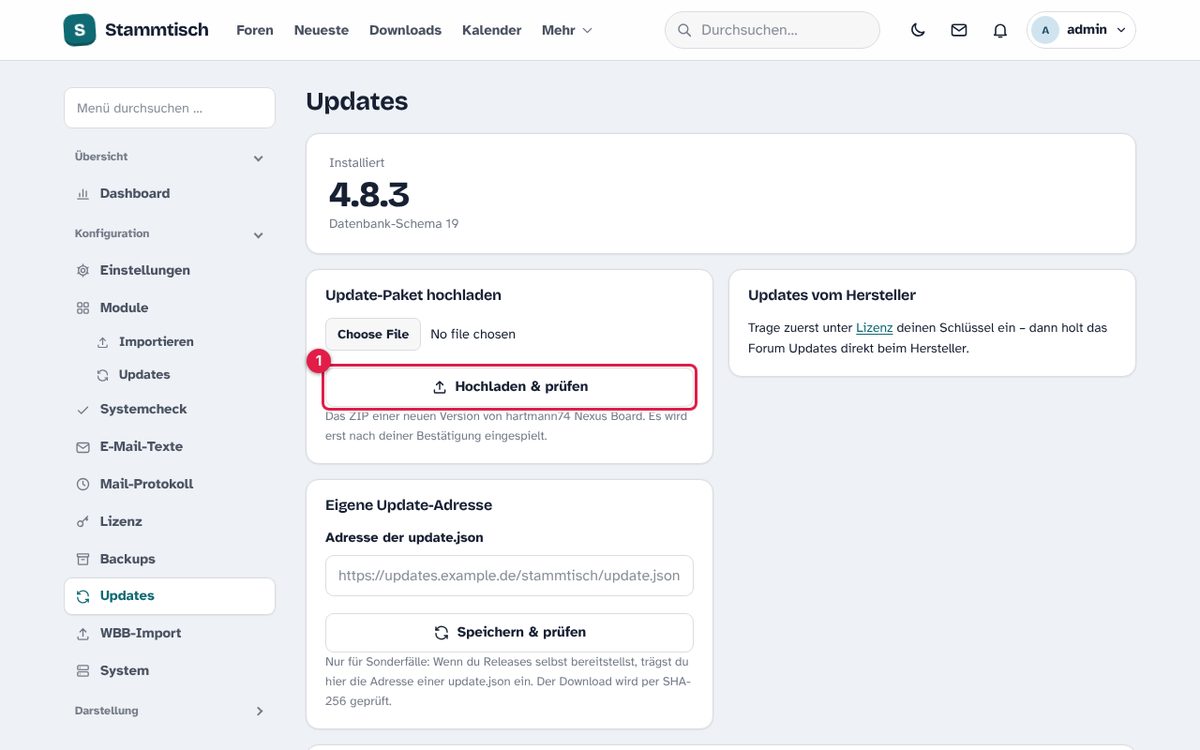Click the Importieren upload icon

tap(102, 342)
